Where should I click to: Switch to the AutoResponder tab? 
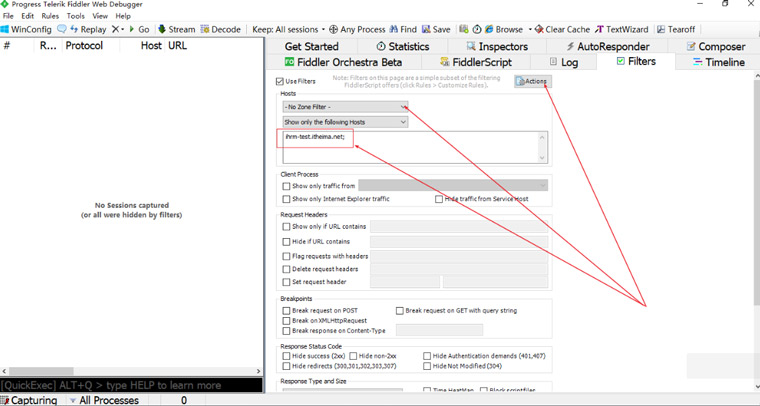point(607,47)
